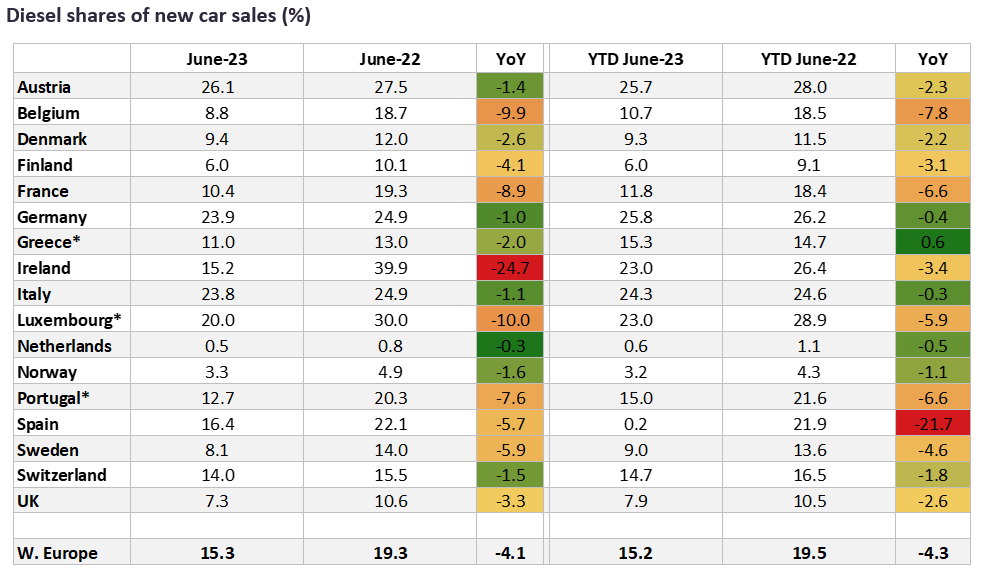981x577 pixels.
Task: Select the Switzerland row label
Action: click(62, 475)
